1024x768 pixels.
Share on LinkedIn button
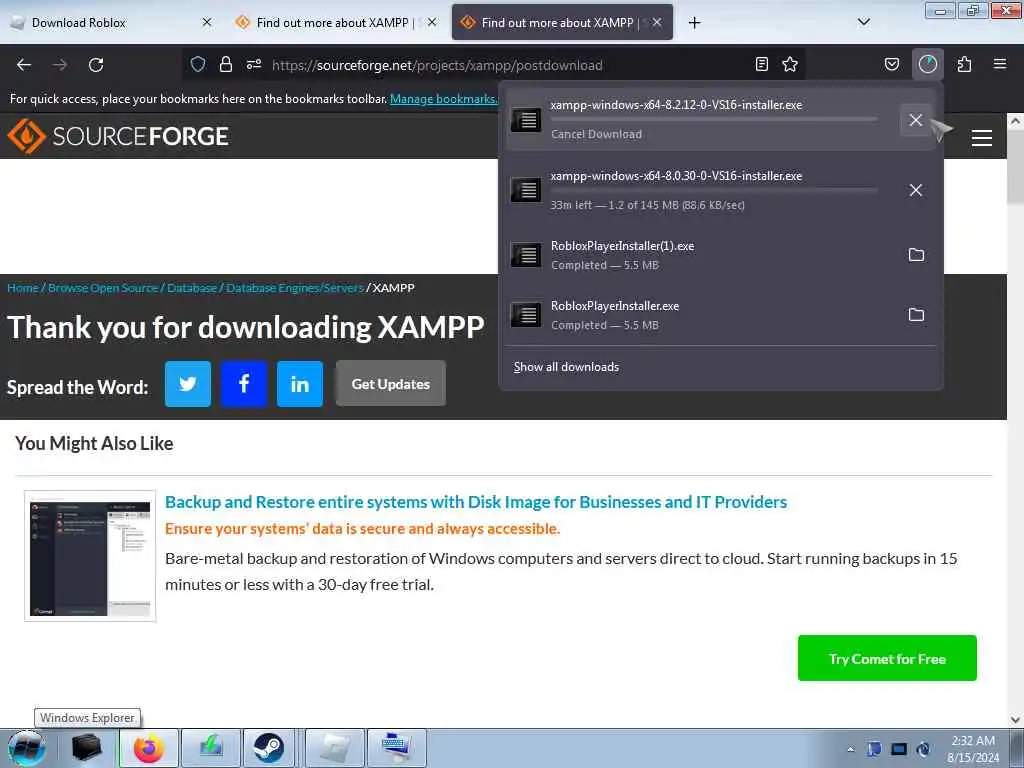pyautogui.click(x=300, y=384)
